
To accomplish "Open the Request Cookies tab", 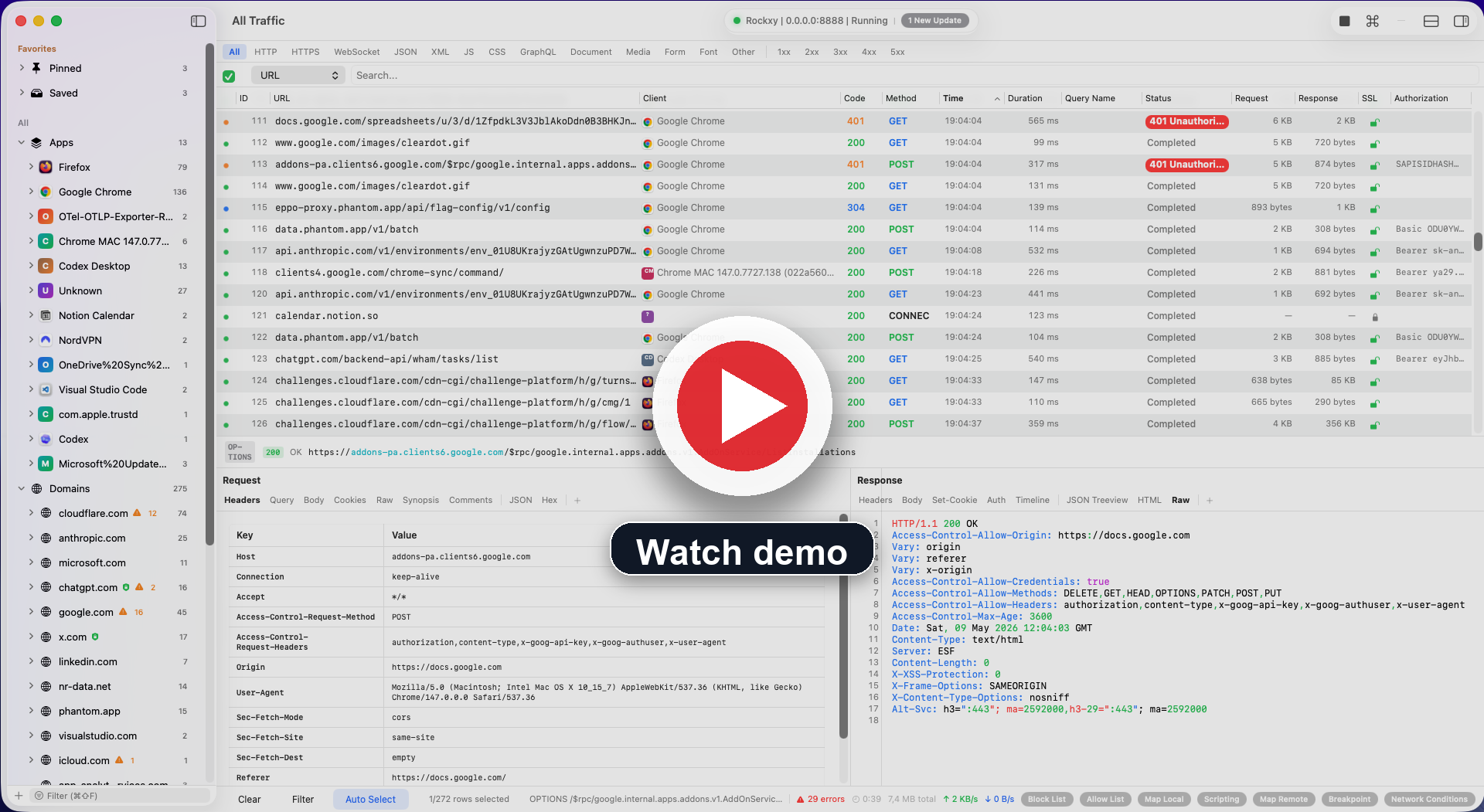I will pos(350,501).
